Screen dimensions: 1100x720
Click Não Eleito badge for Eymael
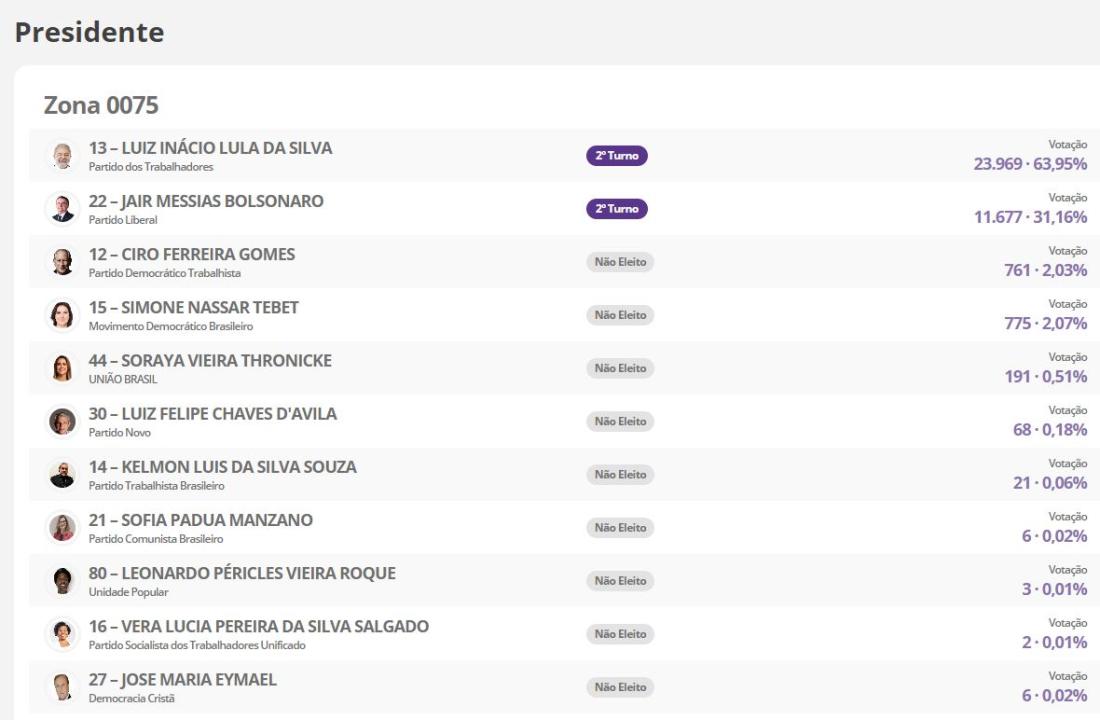620,688
